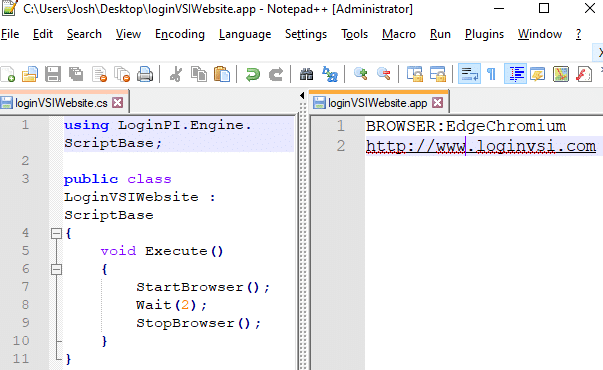Copy selection with the Copy icon
Screen dimensions: 603x370
(x=199, y=74)
